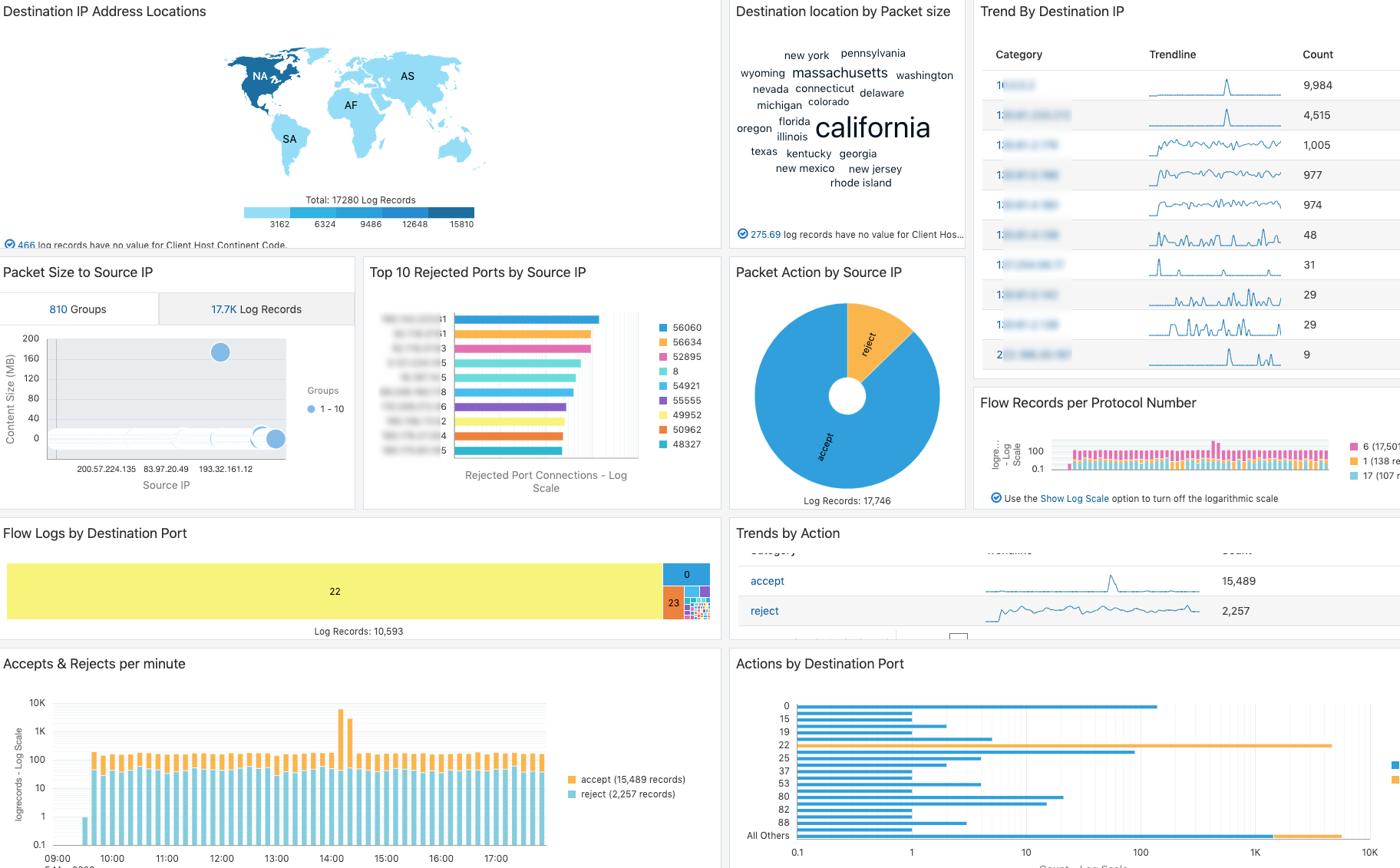Click the info icon next to the 275.69 log records note
This screenshot has width=1400, height=868.
click(742, 234)
